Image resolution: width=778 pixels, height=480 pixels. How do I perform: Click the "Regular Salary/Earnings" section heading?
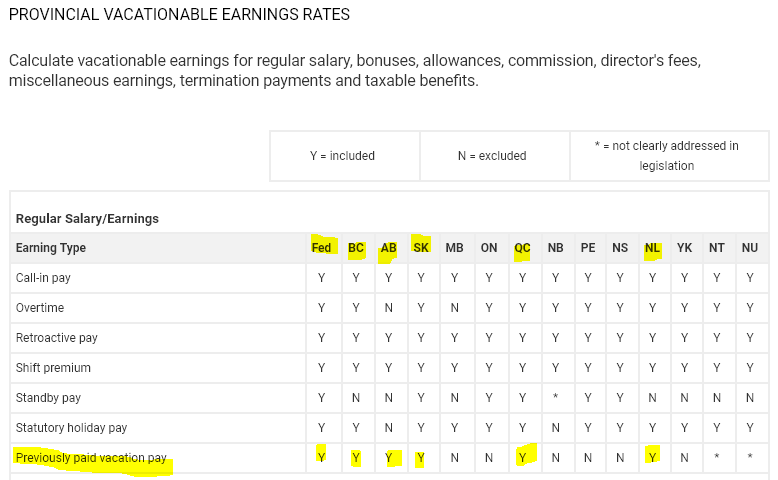click(x=87, y=218)
